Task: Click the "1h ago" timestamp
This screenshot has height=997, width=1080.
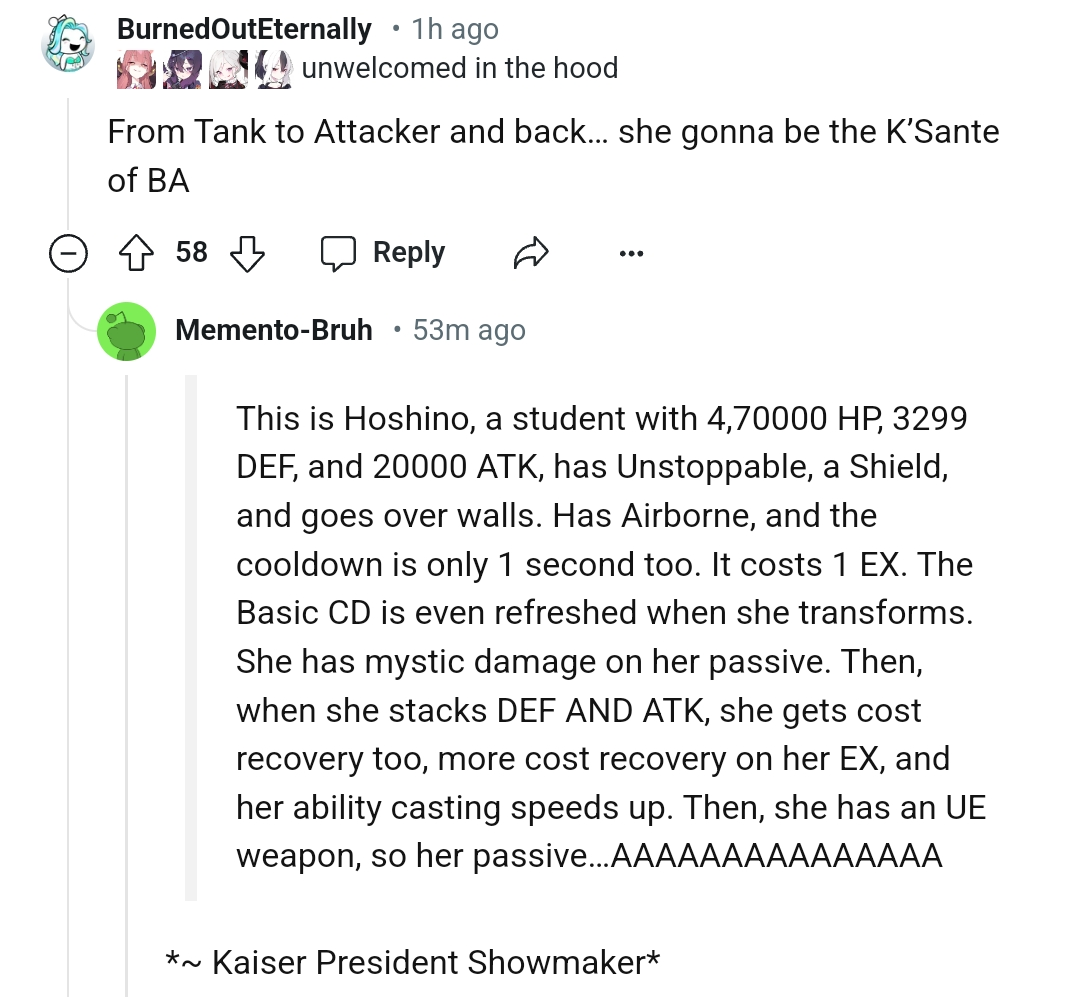Action: click(455, 30)
